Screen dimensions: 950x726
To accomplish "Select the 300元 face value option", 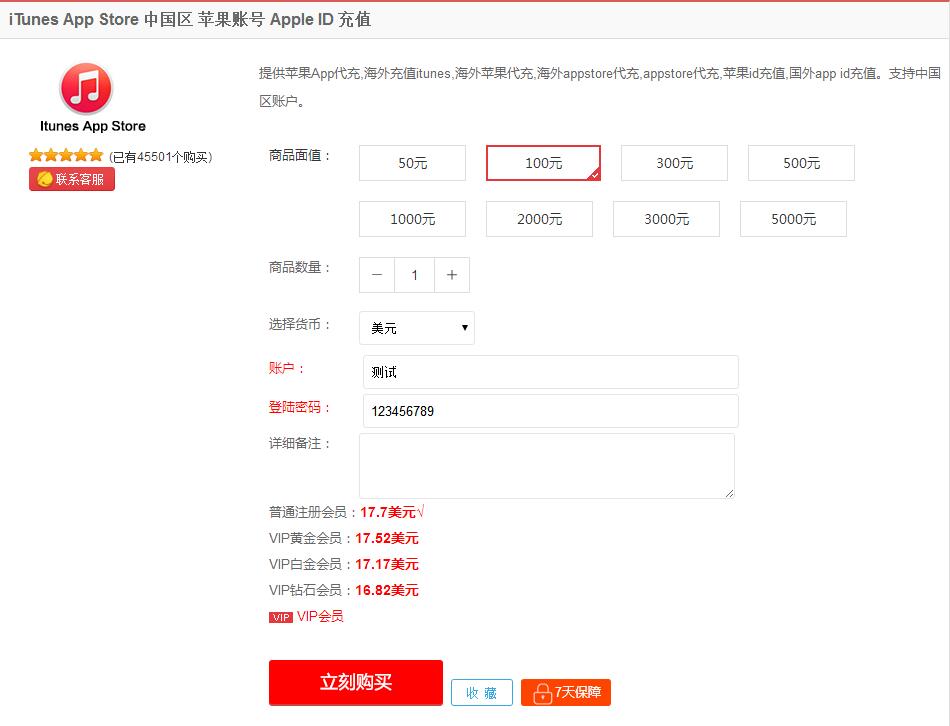I will click(x=674, y=163).
